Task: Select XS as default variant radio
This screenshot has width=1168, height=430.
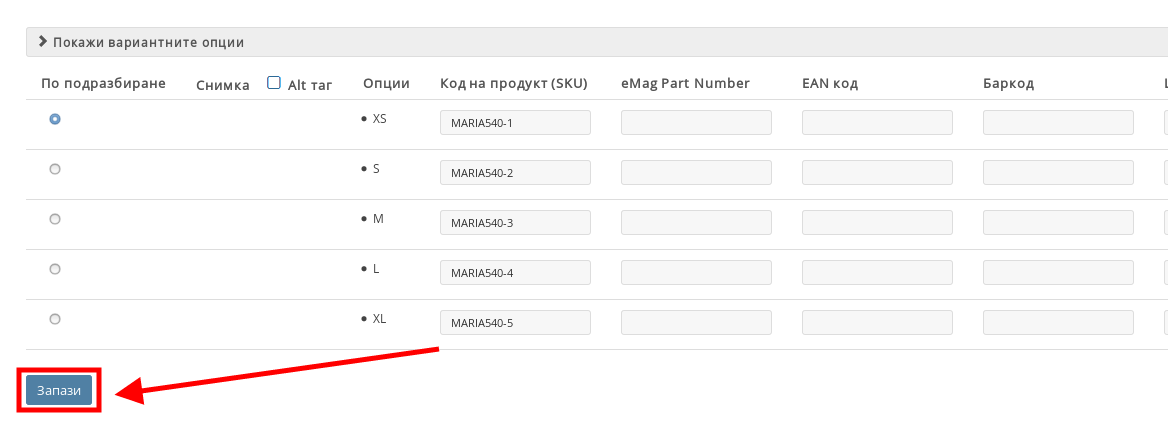Action: point(55,119)
